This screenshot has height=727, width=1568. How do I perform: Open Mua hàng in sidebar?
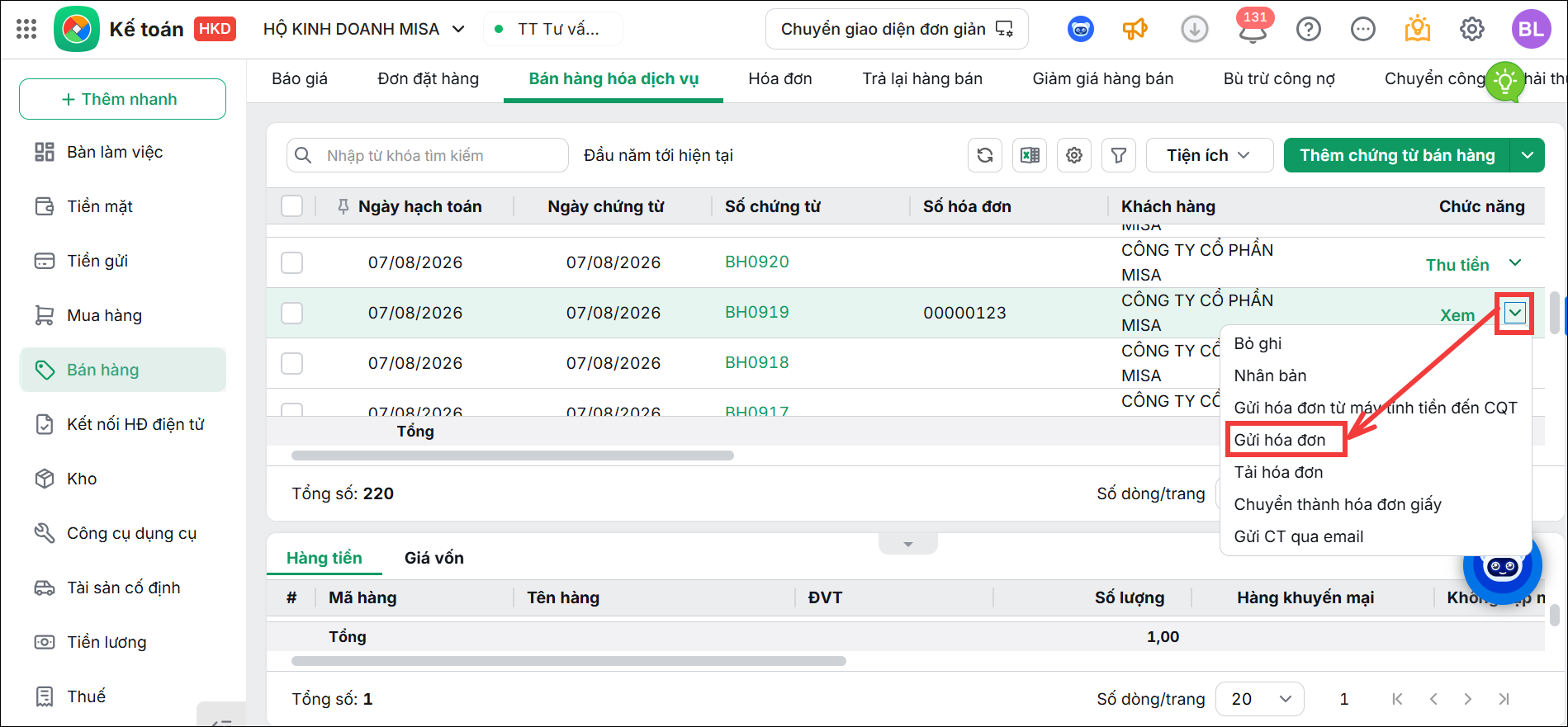click(x=122, y=315)
